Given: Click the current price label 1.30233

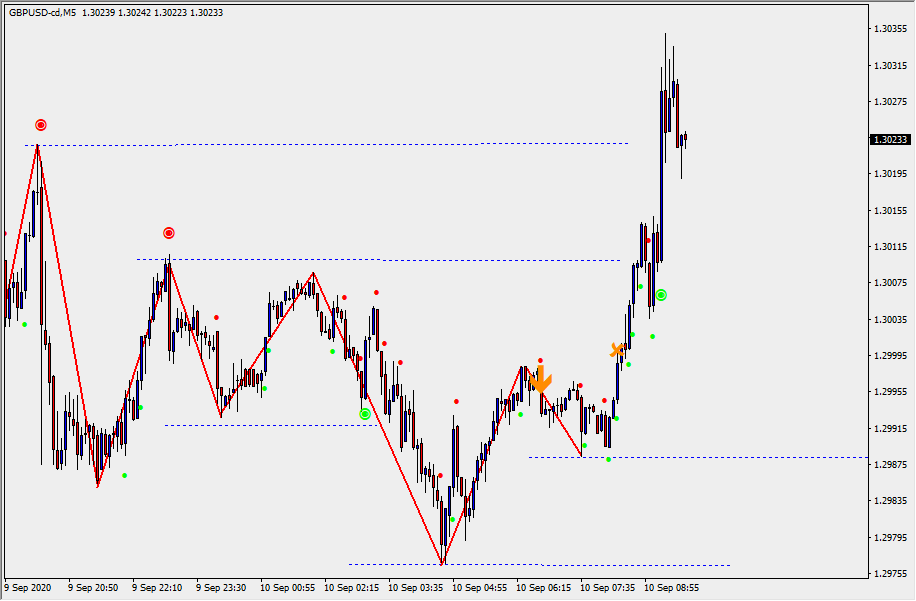Looking at the screenshot, I should pyautogui.click(x=890, y=140).
